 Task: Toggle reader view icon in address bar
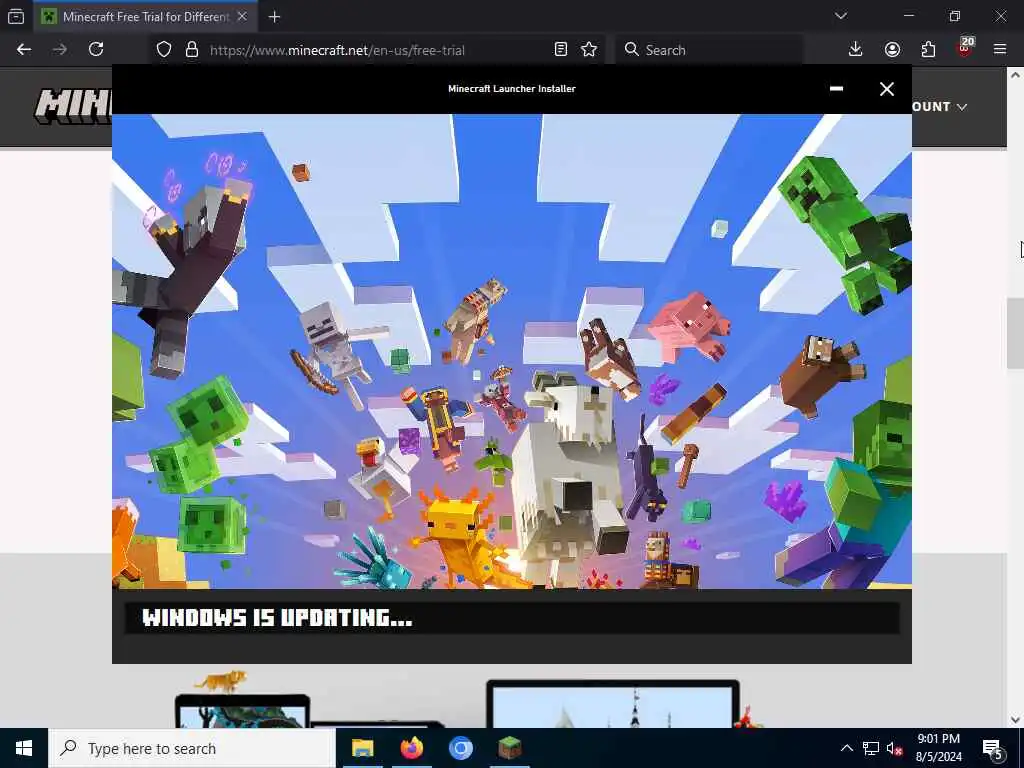tap(560, 50)
